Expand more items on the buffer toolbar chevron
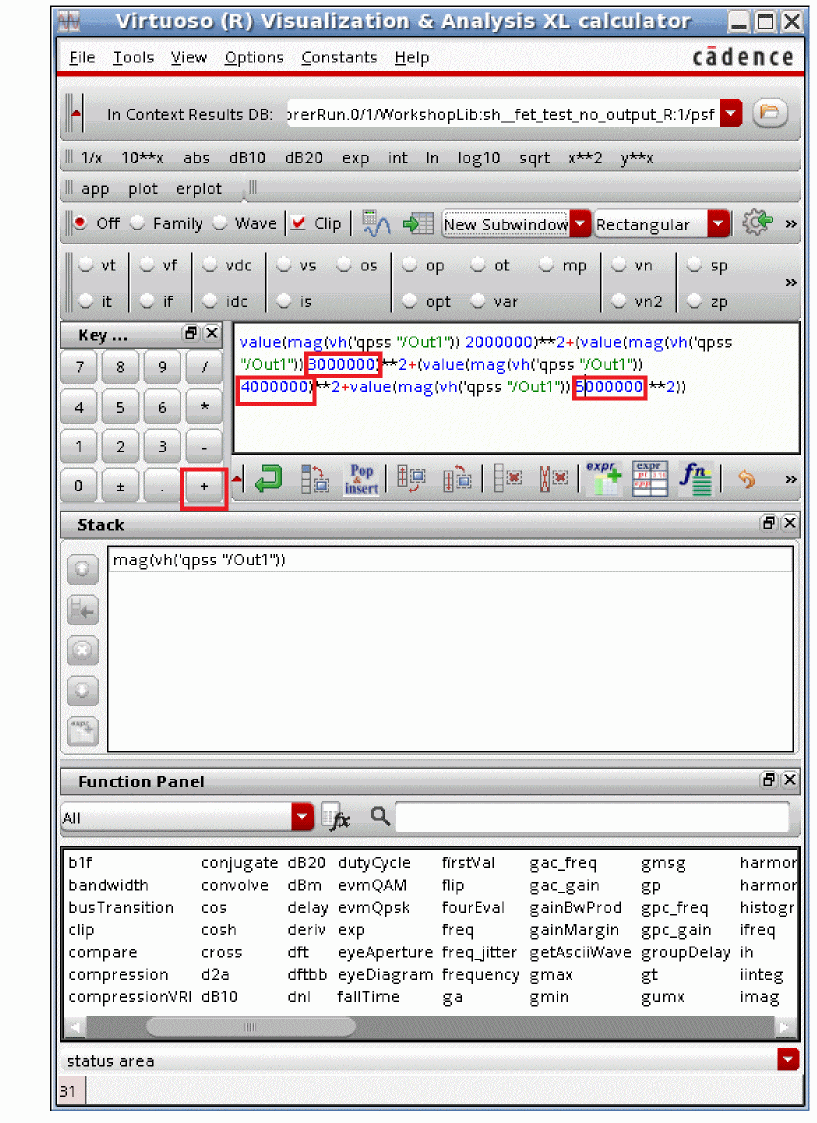Screen dimensions: 817x1123 791,479
